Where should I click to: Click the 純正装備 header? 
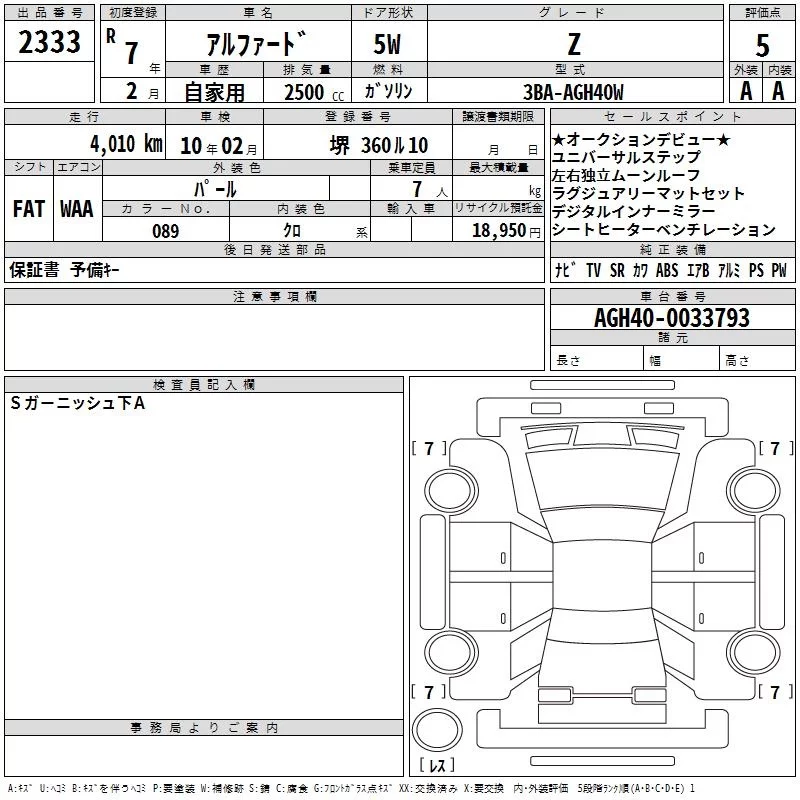click(672, 249)
